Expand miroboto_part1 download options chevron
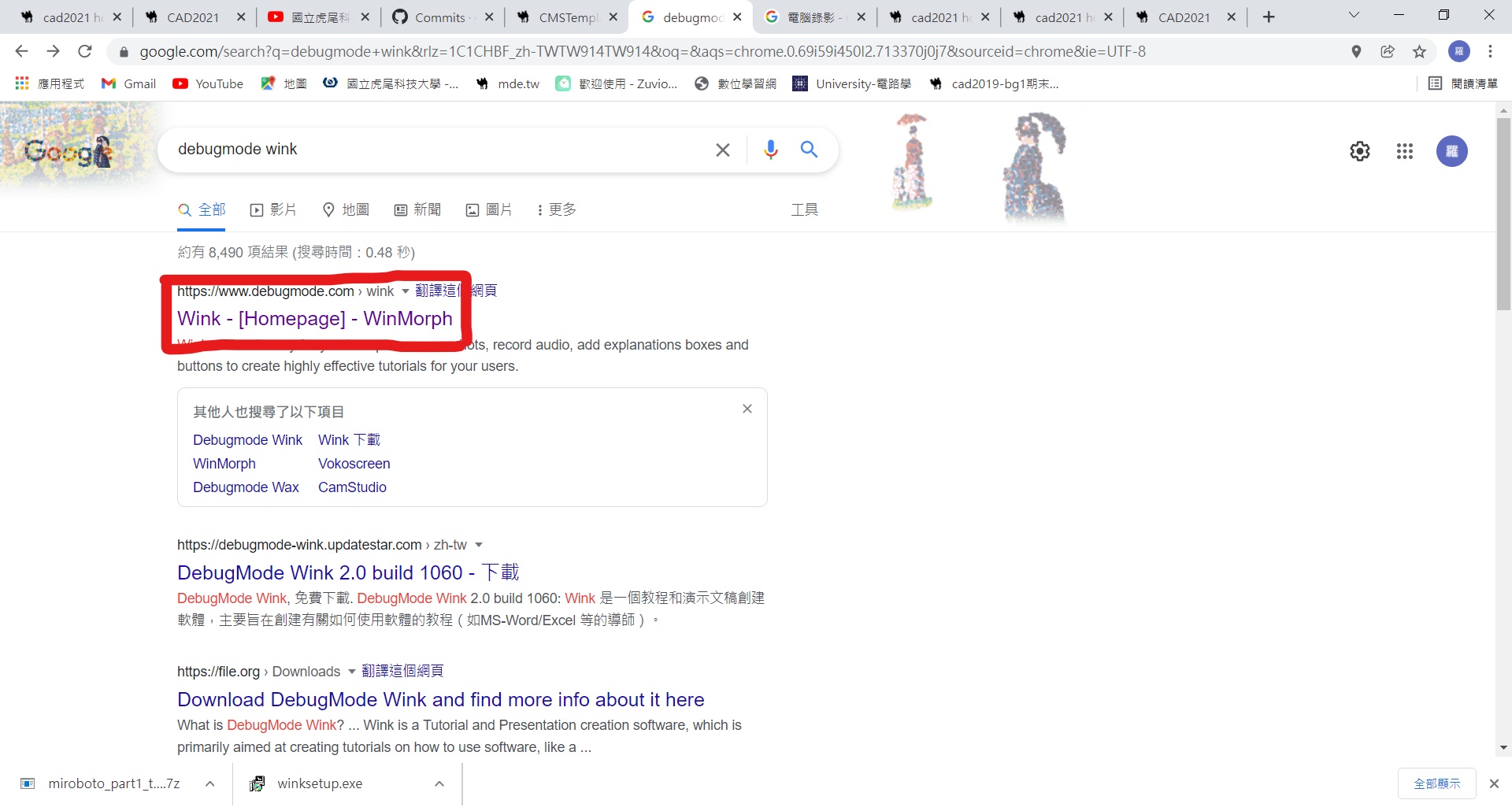The width and height of the screenshot is (1512, 811). coord(210,783)
